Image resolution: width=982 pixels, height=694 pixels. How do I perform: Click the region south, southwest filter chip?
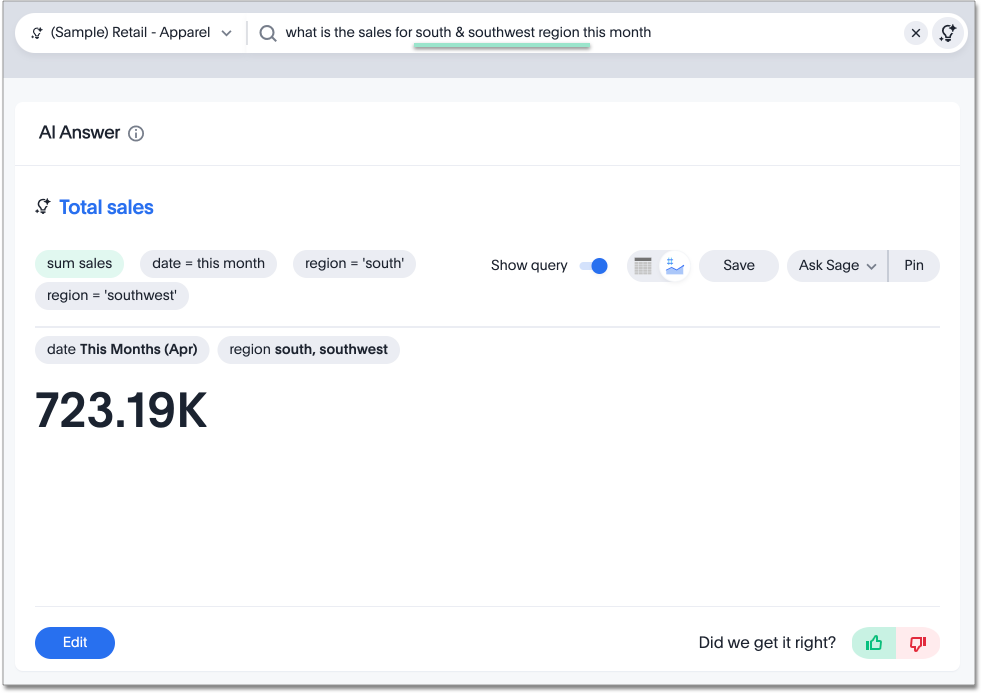pos(308,350)
